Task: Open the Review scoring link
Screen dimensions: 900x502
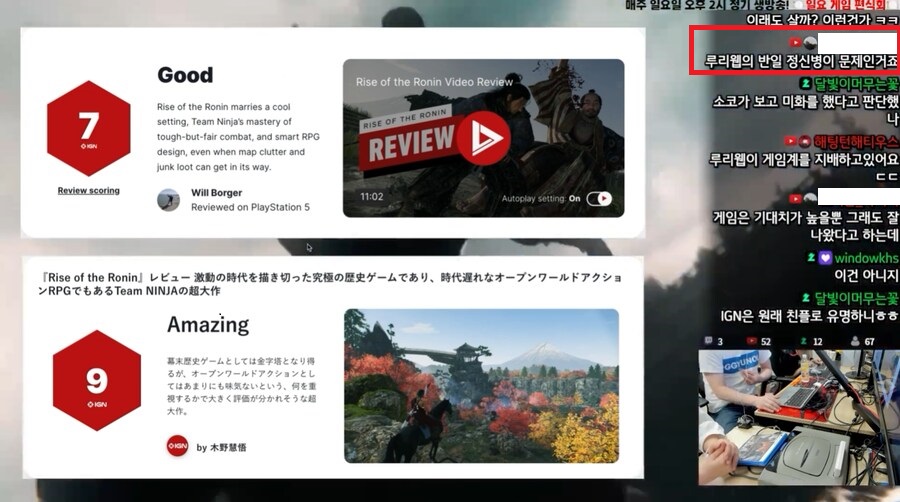Action: pos(88,190)
